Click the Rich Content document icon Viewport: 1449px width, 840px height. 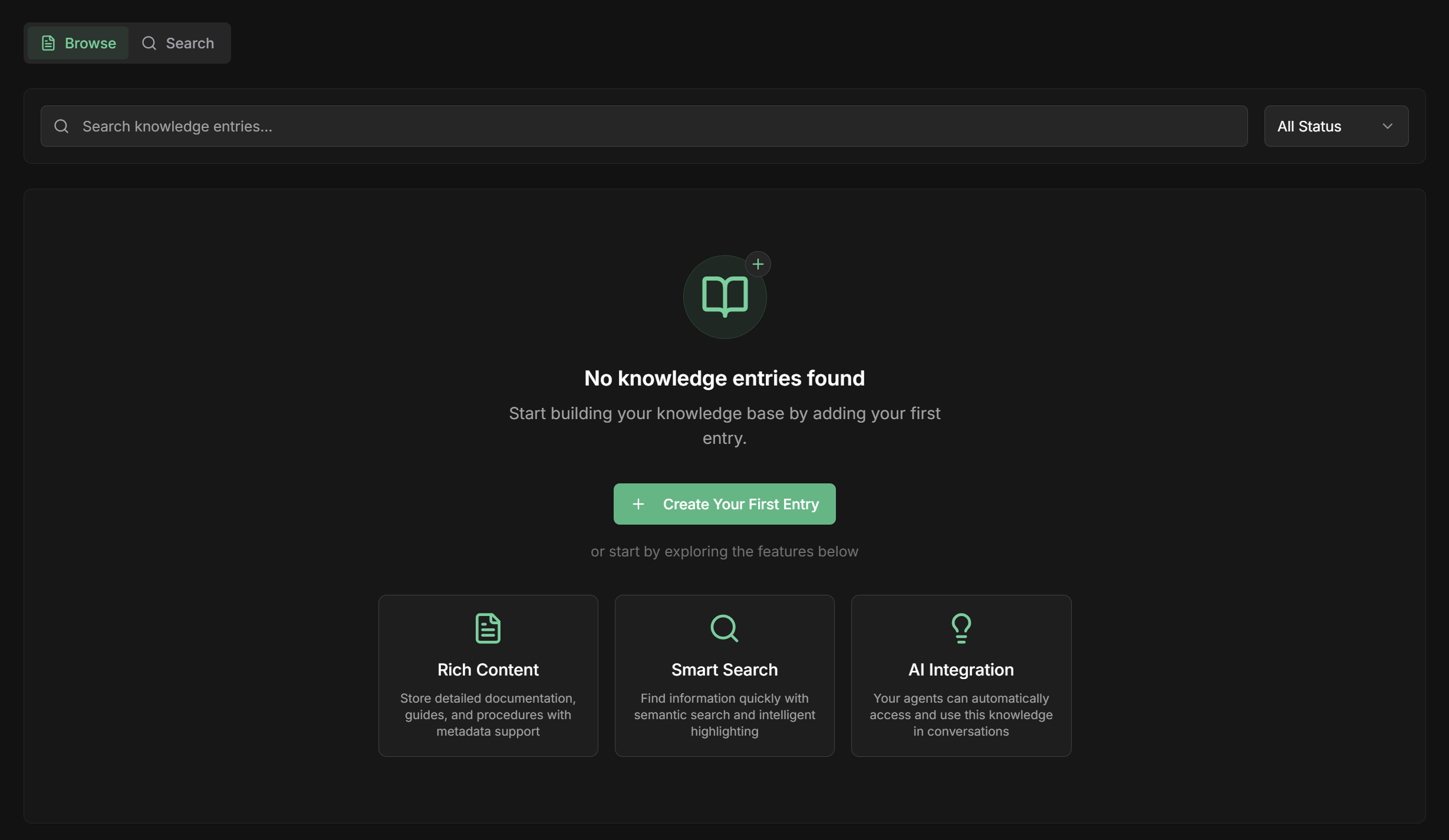[488, 628]
